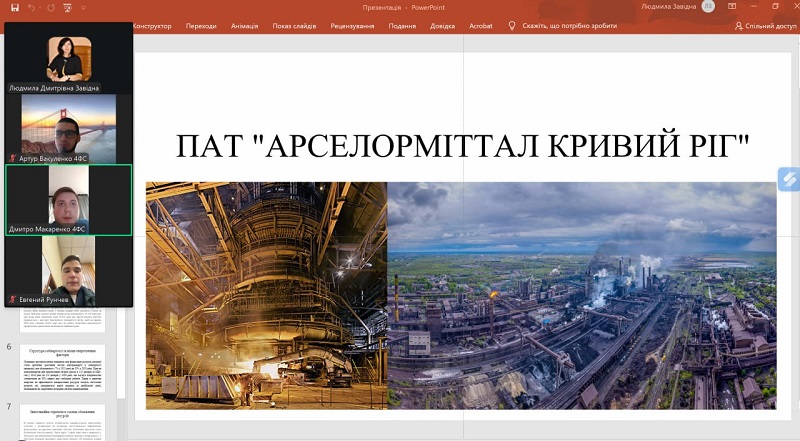Open the Acrobat ribbon tab
The height and width of the screenshot is (441, 800).
(x=481, y=26)
